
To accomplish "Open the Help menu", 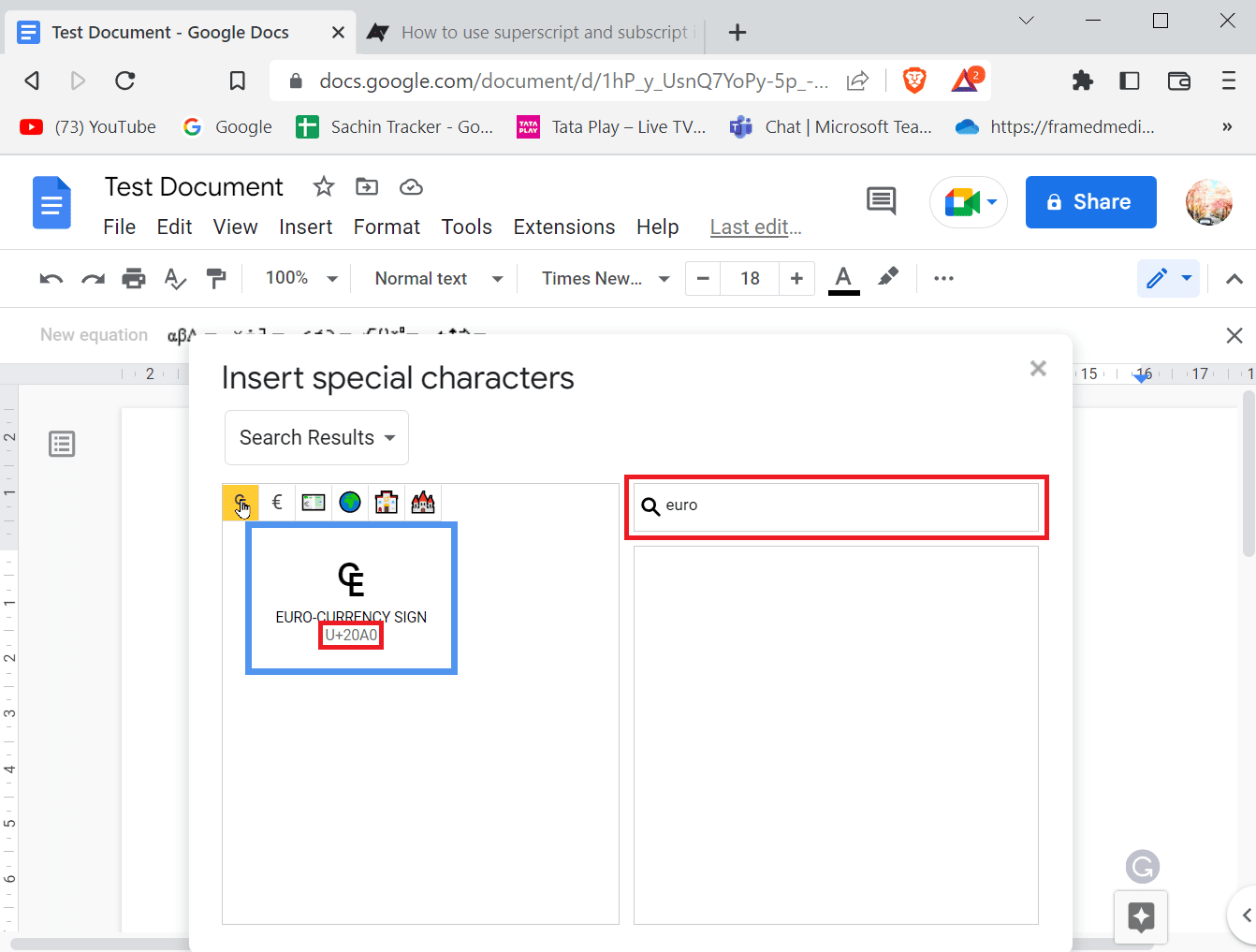I will 658,227.
